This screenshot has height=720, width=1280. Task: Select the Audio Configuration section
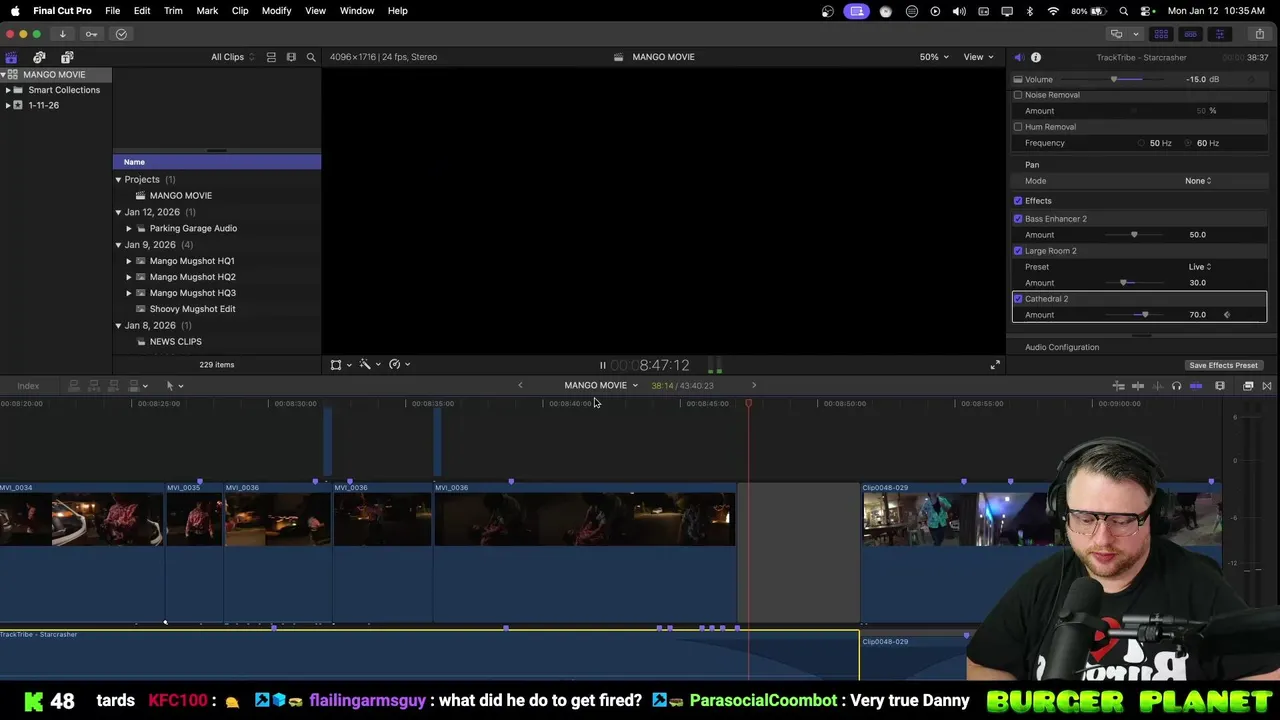click(1062, 348)
